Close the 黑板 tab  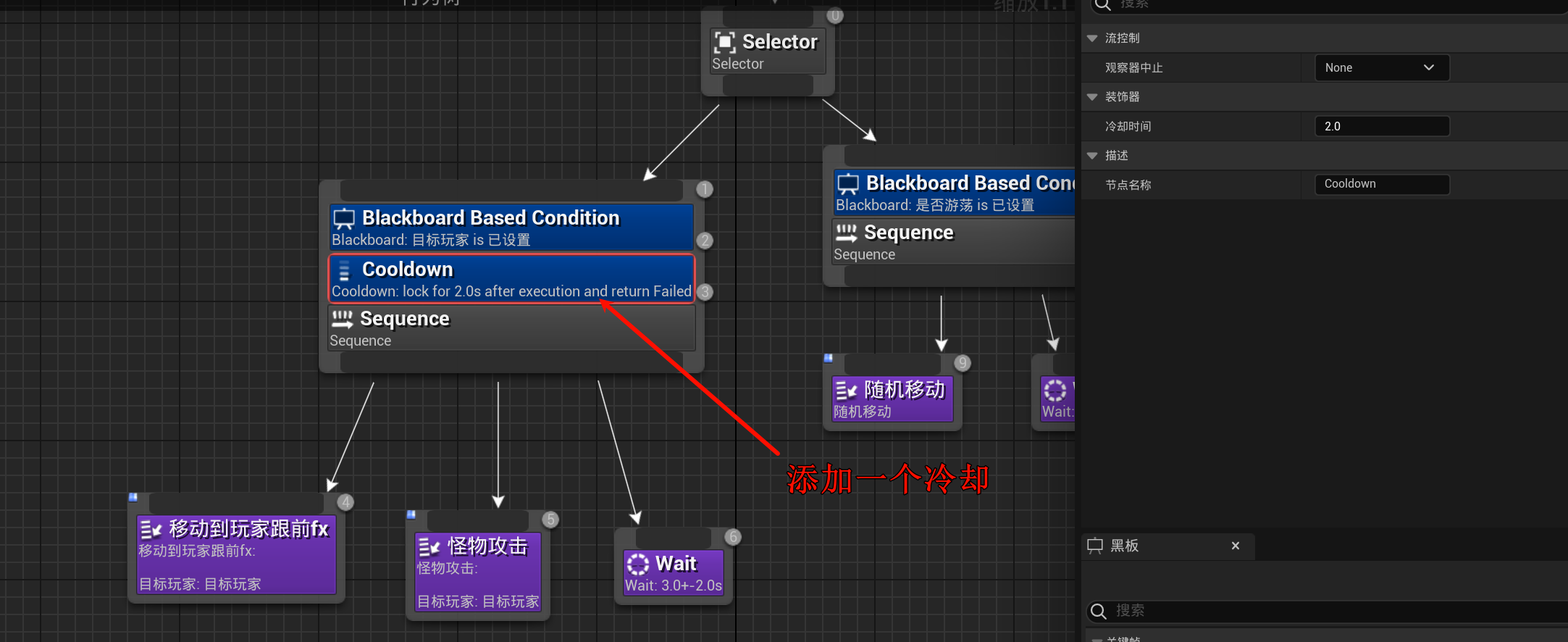[x=1236, y=546]
